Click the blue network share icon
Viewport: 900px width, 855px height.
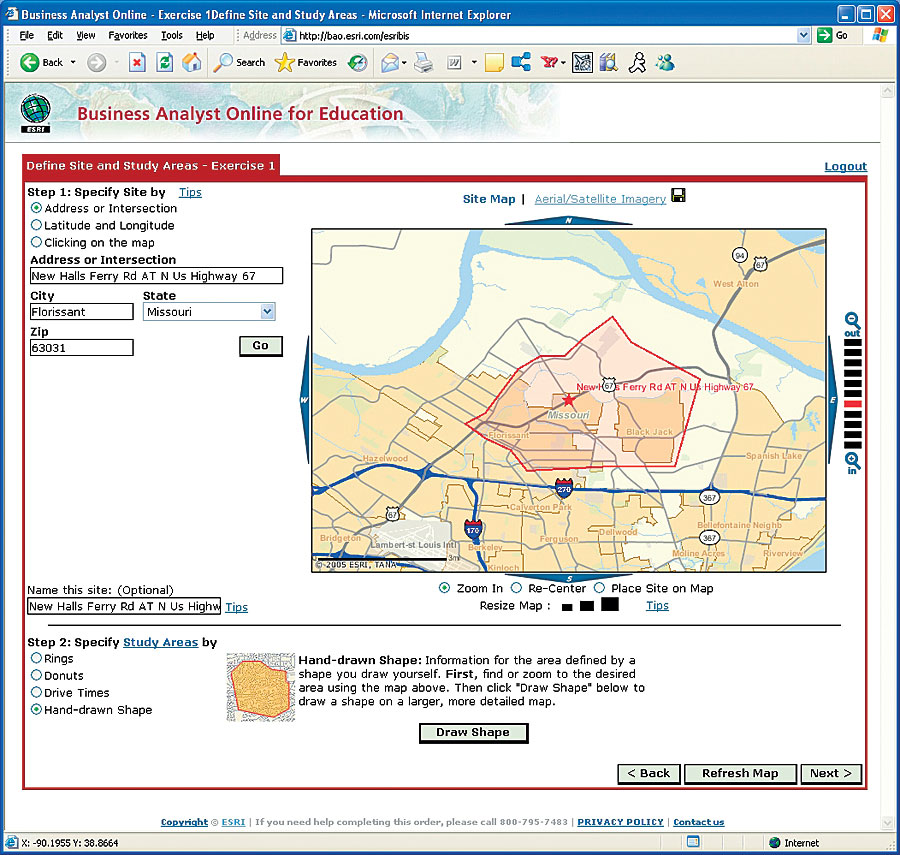click(x=521, y=62)
